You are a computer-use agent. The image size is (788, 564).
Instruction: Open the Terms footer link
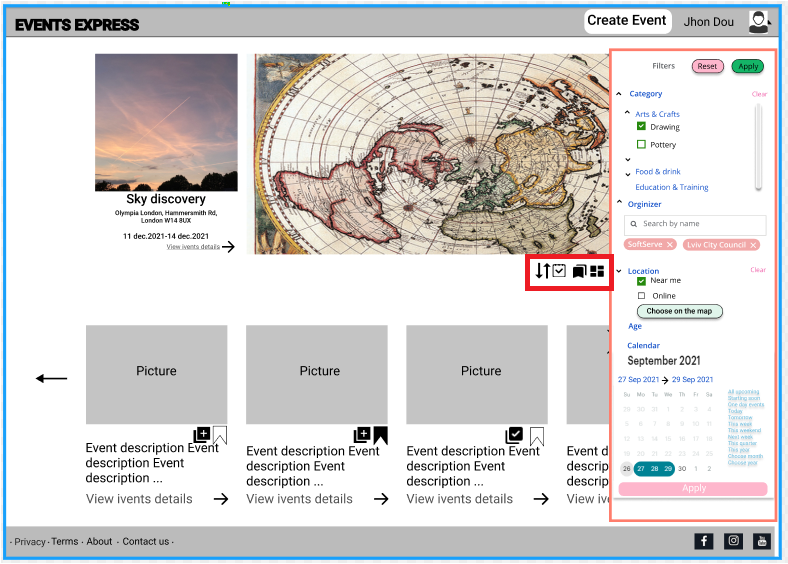tap(65, 541)
